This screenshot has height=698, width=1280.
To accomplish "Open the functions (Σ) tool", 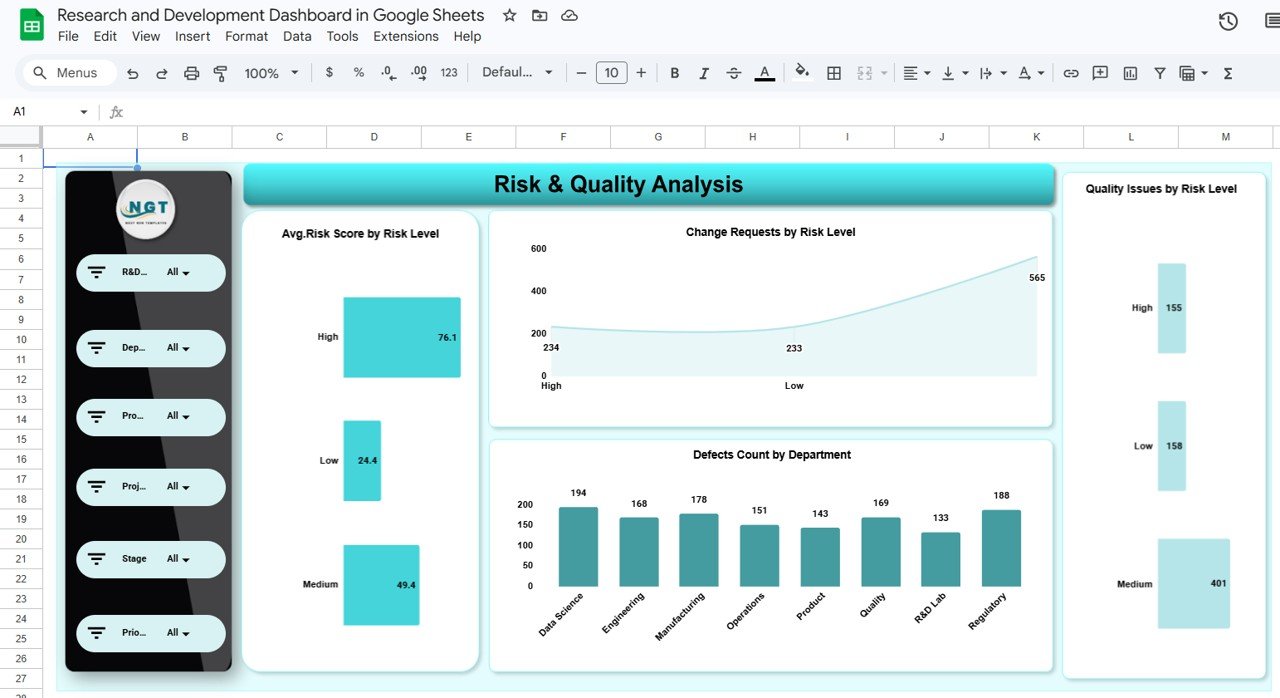I will (1227, 72).
